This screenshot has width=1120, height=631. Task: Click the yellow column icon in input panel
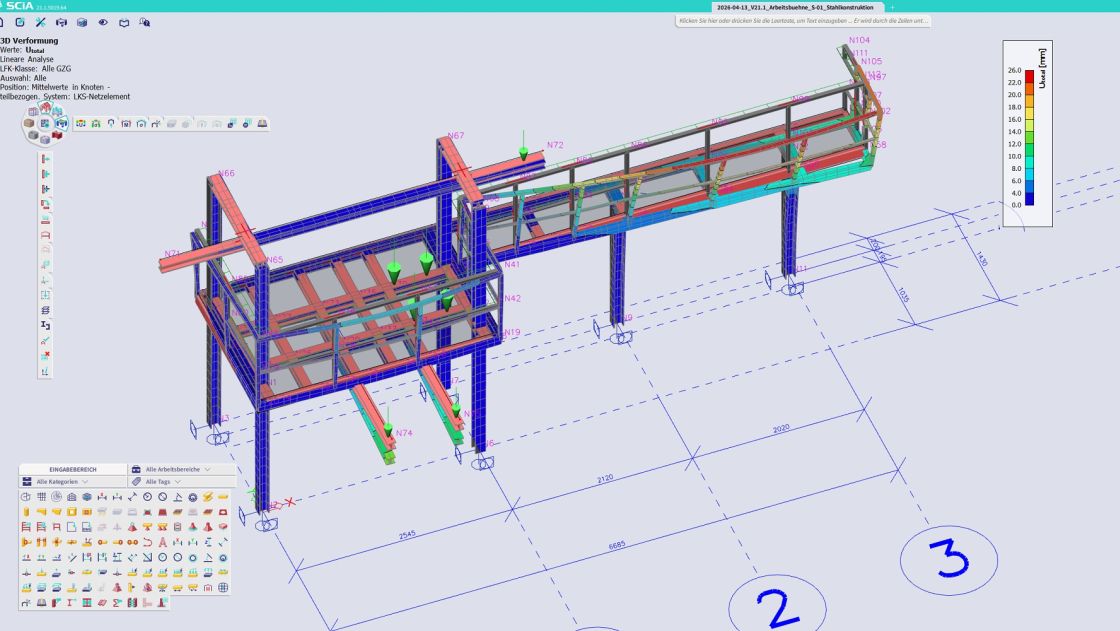[x=26, y=512]
